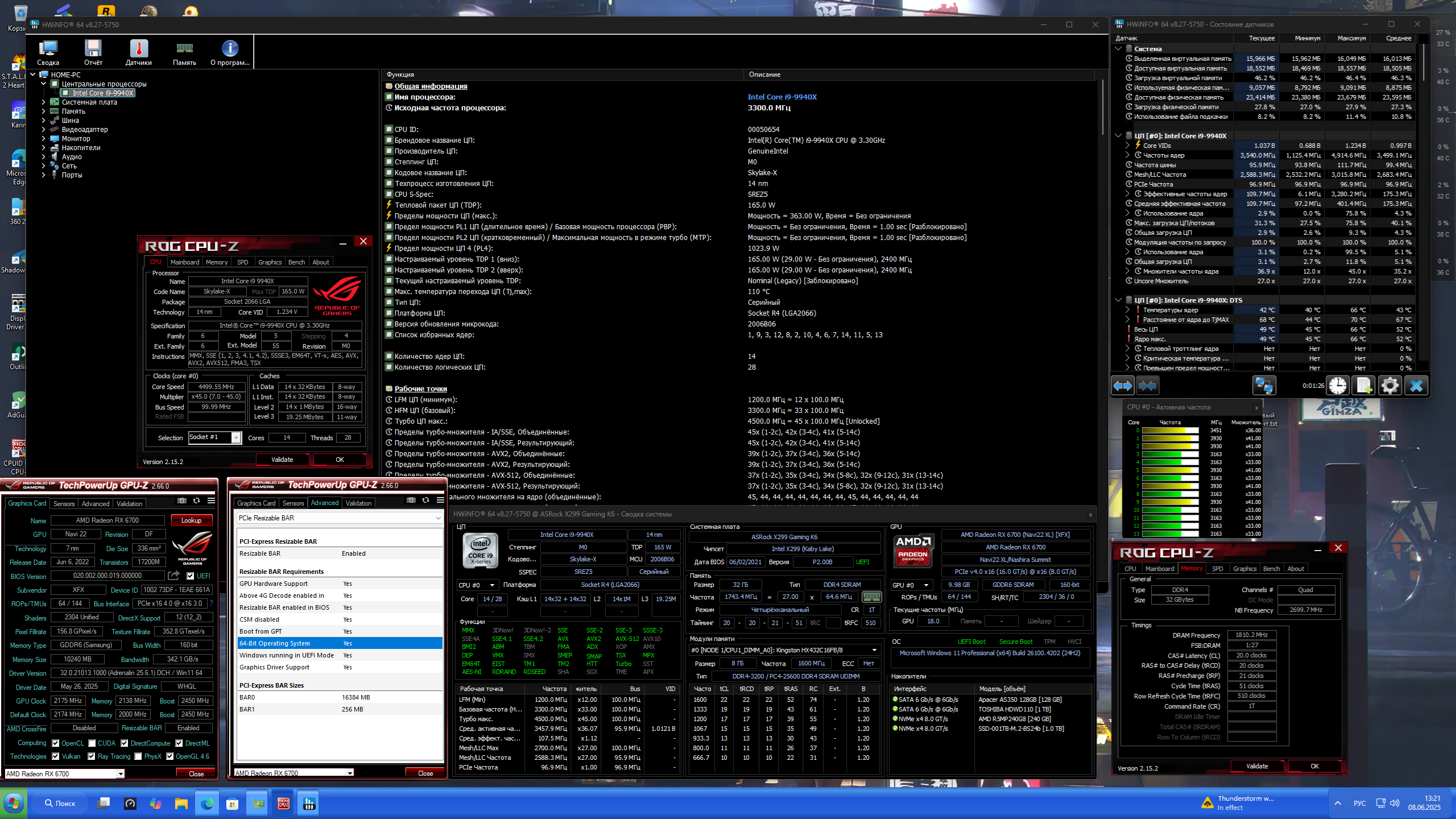This screenshot has height=819, width=1456.
Task: Close sensors with the blue X icon
Action: coord(1416,386)
